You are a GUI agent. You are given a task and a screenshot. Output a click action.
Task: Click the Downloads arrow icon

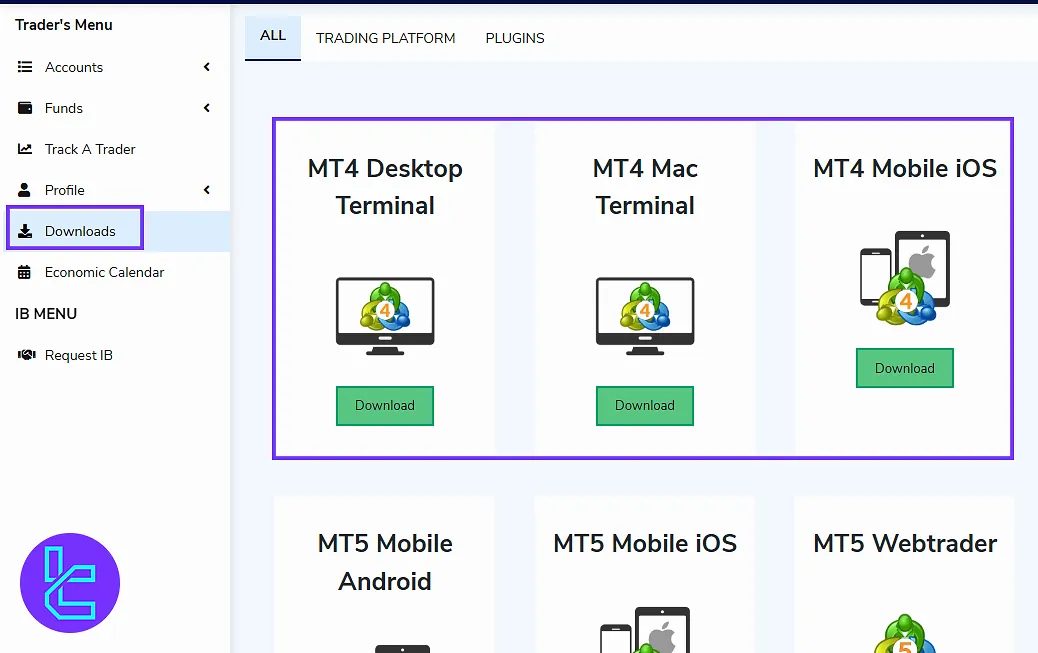click(25, 231)
